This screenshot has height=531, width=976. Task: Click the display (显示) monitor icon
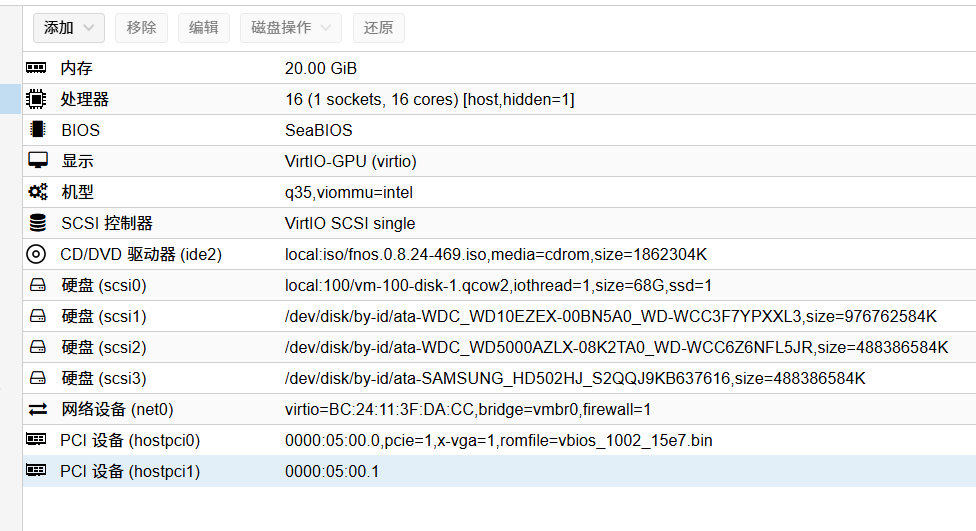[37, 161]
